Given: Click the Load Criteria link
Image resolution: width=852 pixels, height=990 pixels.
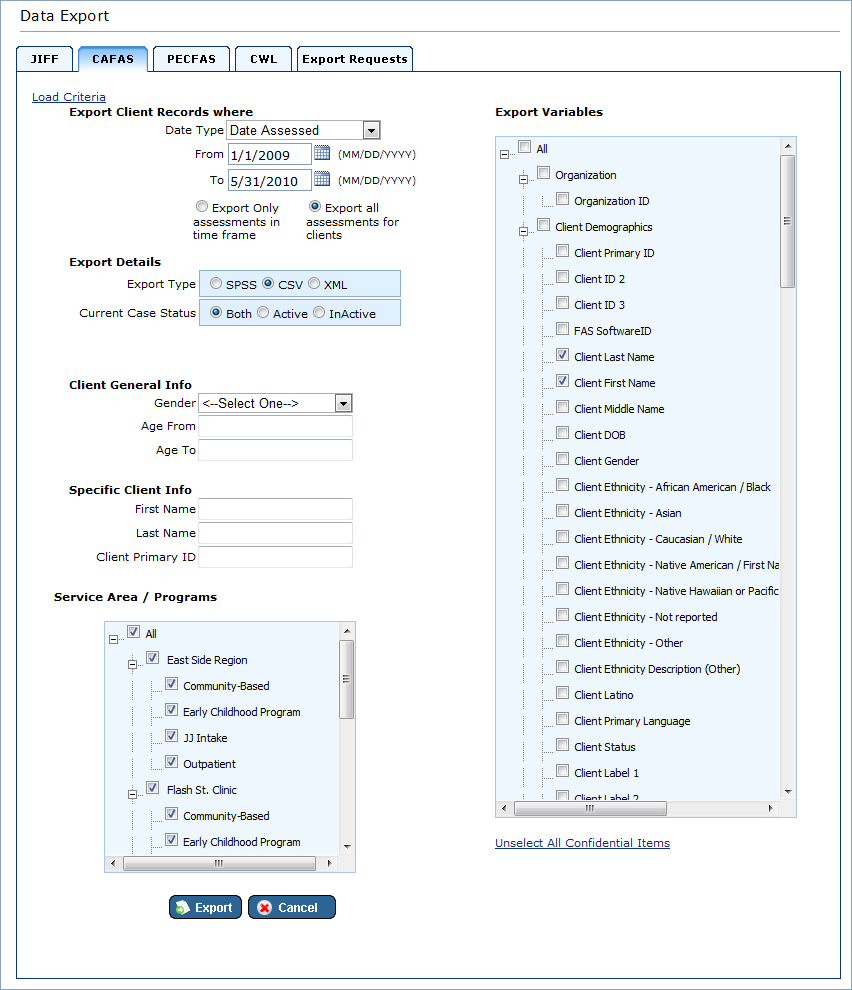Looking at the screenshot, I should 69,97.
